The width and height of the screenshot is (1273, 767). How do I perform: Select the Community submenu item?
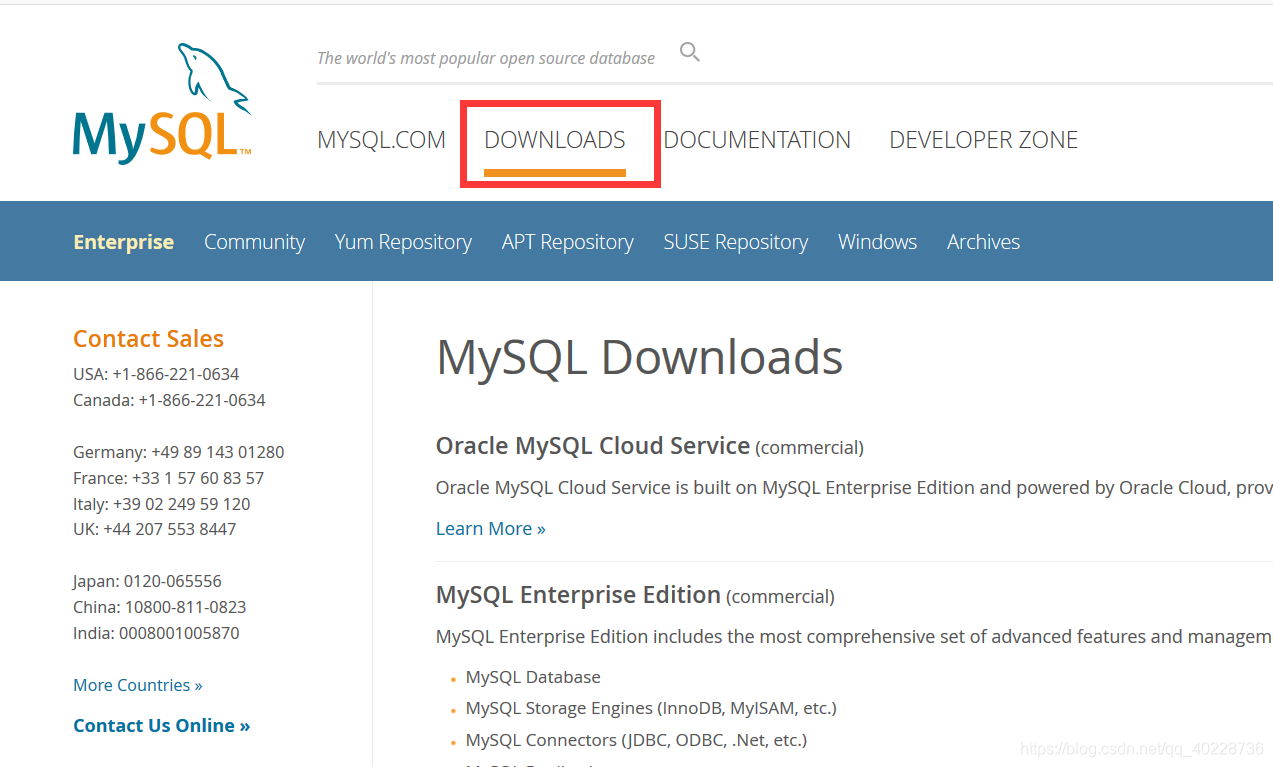[x=254, y=242]
